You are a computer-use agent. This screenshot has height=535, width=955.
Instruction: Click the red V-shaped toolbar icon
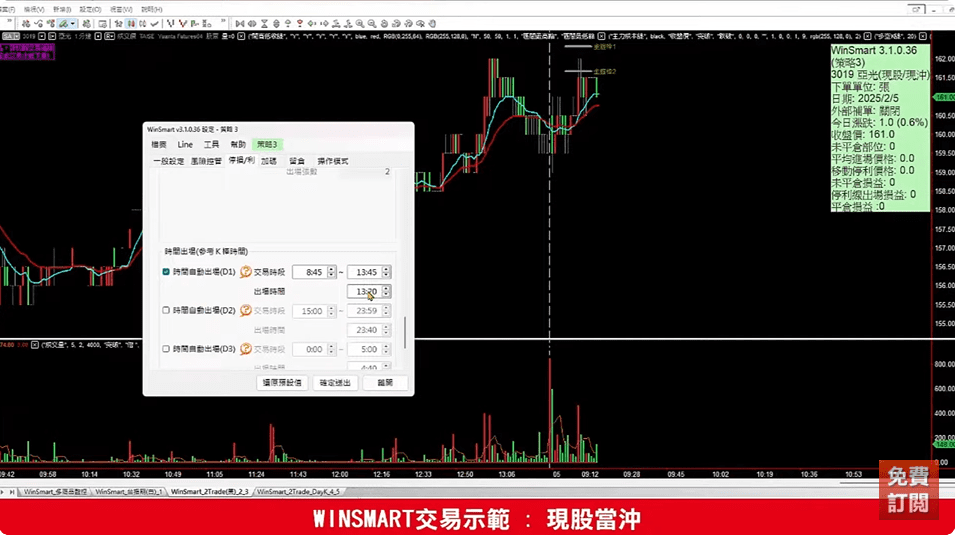182,24
